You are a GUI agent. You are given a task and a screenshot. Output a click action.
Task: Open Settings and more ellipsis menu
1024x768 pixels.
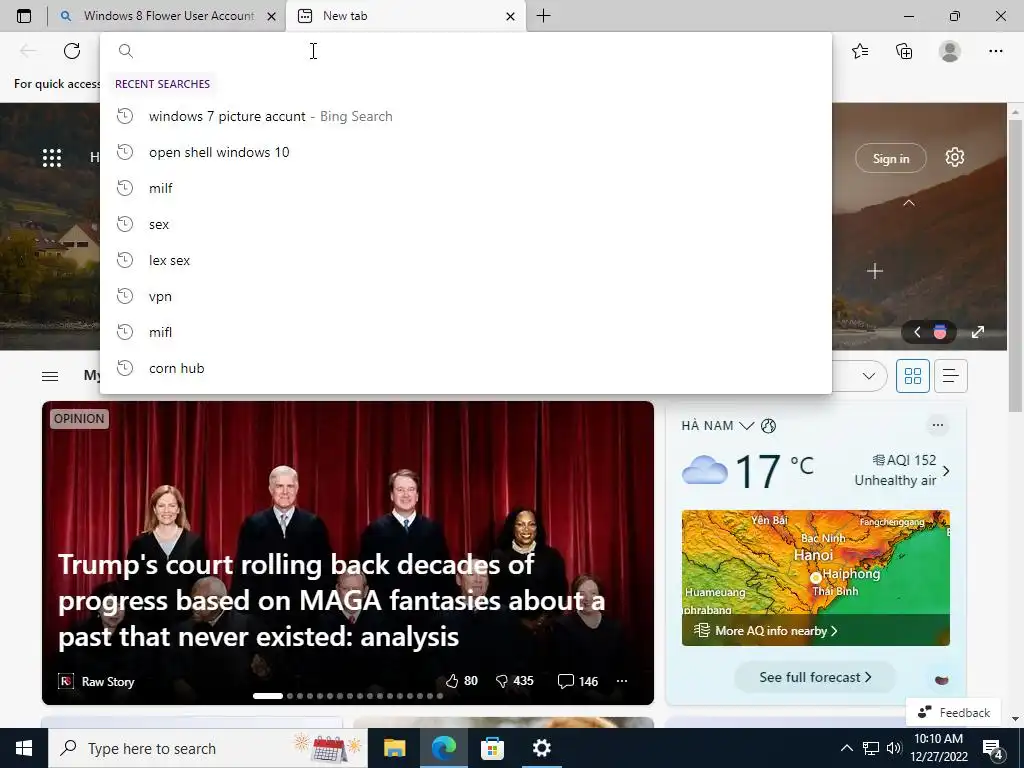995,51
